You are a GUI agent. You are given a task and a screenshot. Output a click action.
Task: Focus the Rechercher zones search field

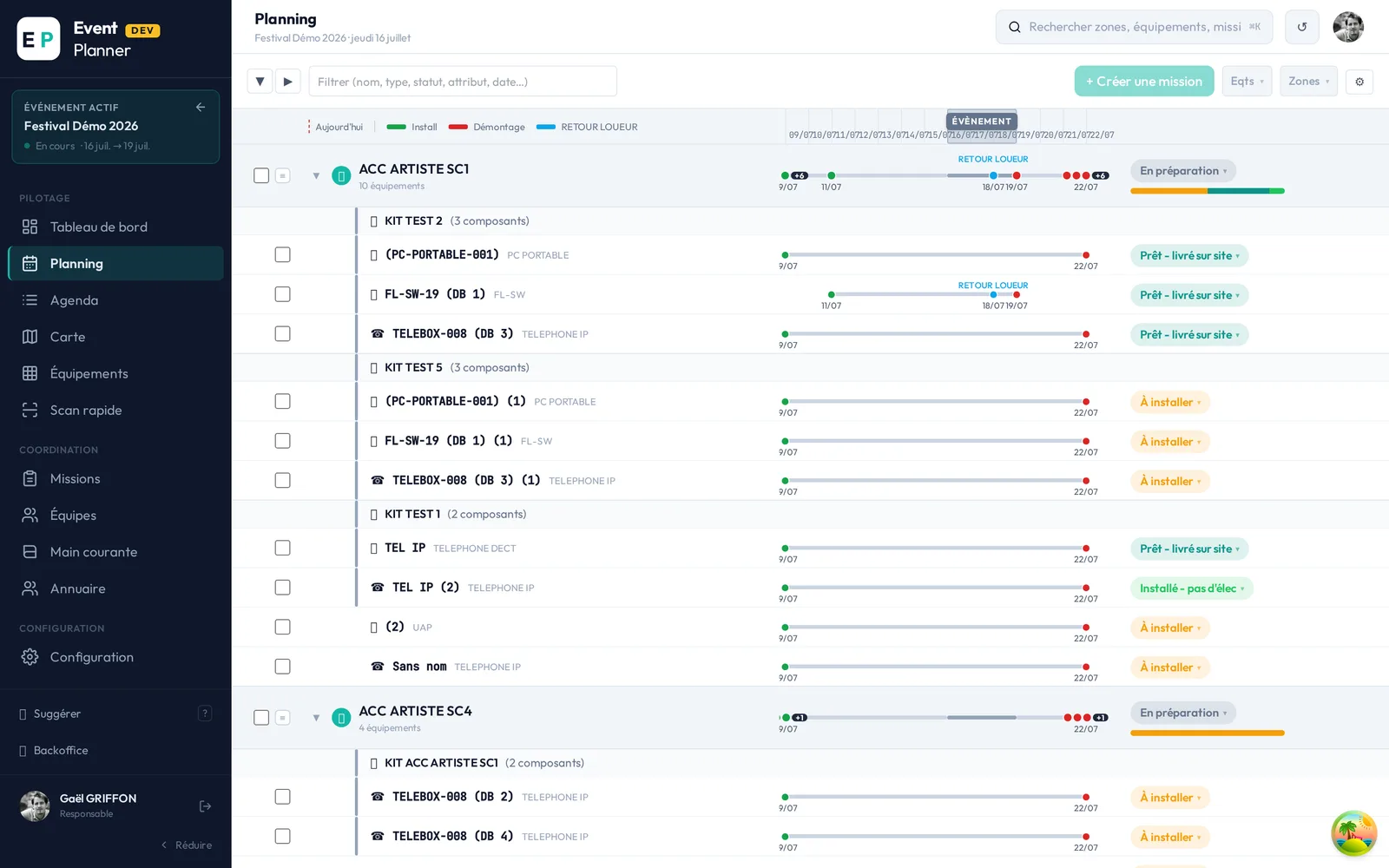point(1135,27)
